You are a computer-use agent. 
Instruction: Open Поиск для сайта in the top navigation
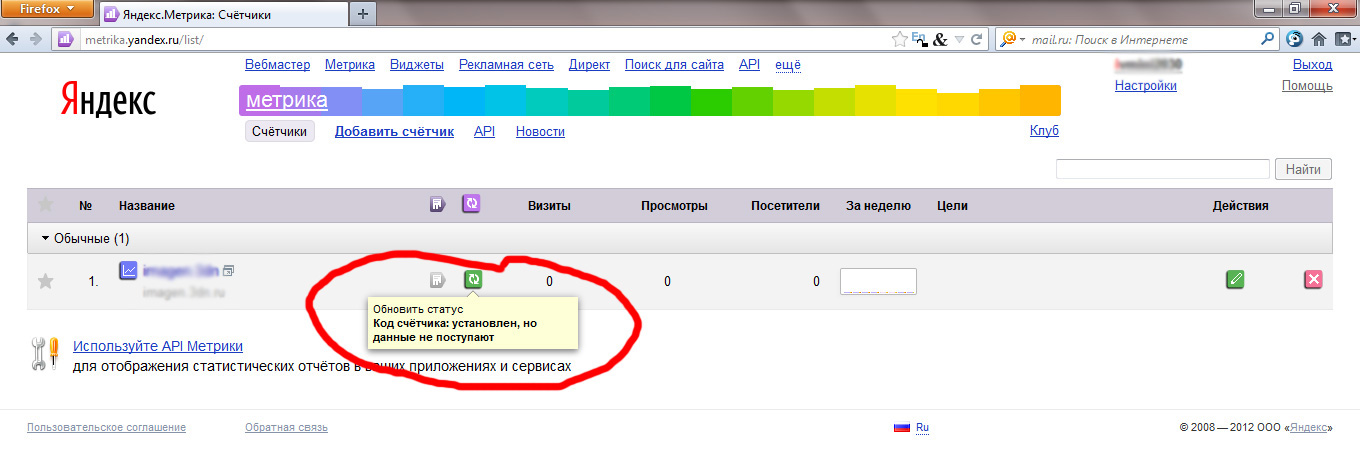click(x=674, y=64)
